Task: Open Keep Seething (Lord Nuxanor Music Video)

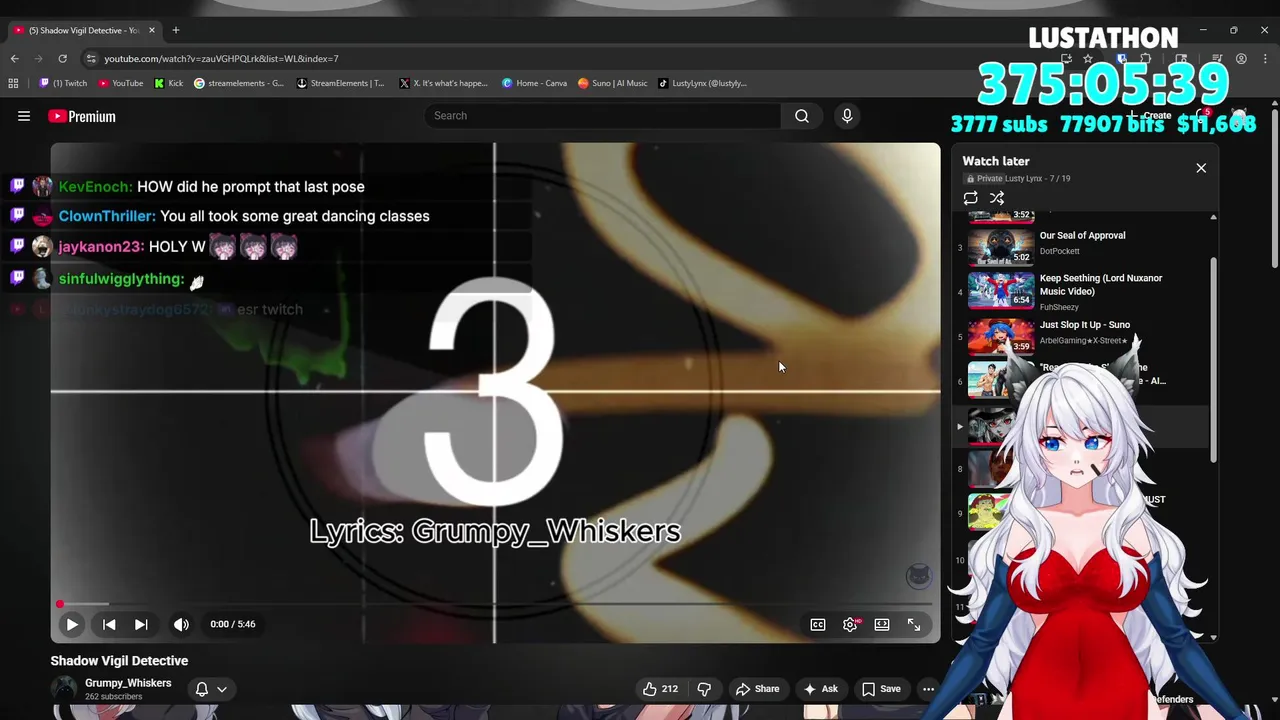Action: pyautogui.click(x=1100, y=285)
